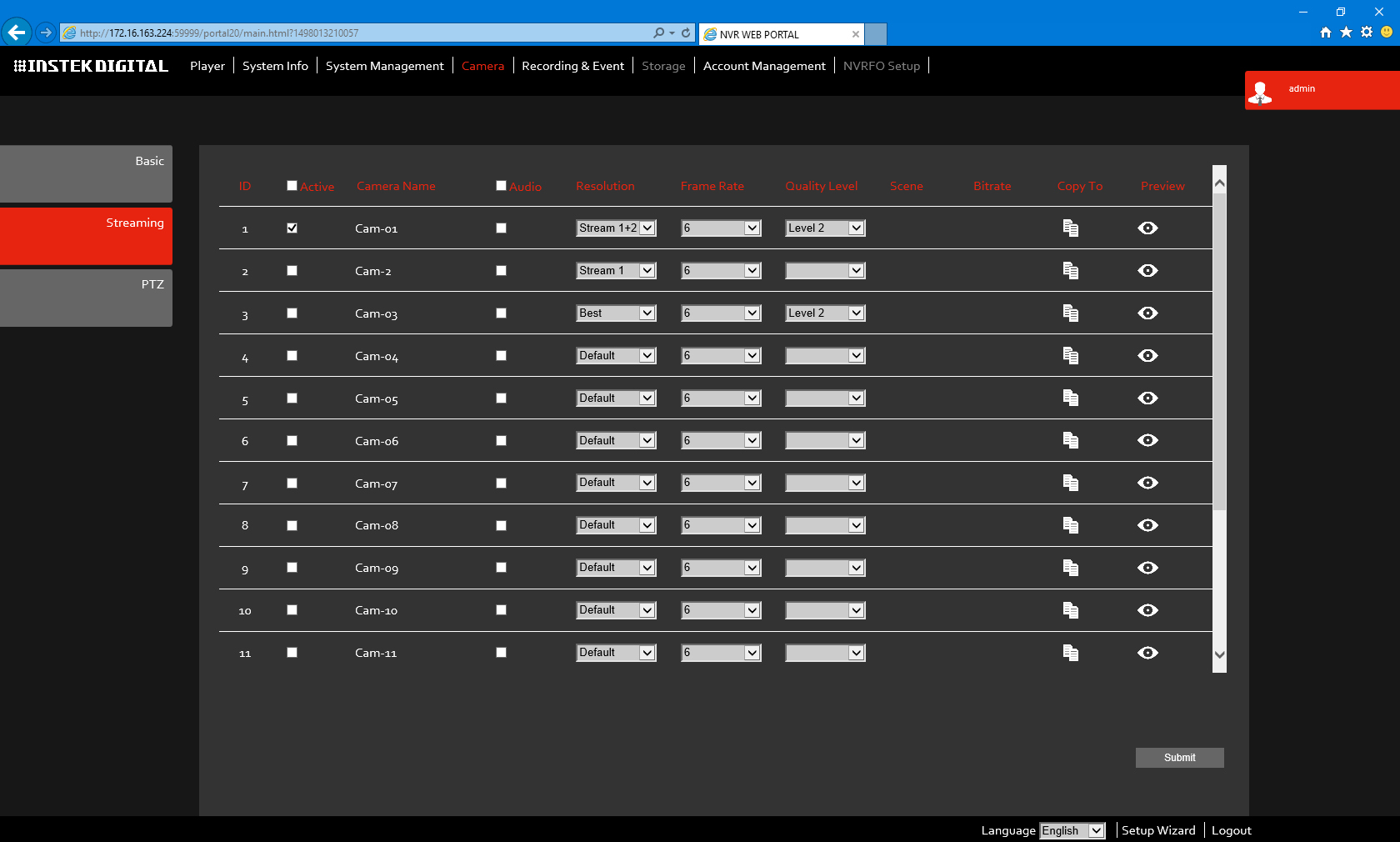
Task: Enable Audio checkbox for Cam-2
Action: point(501,271)
